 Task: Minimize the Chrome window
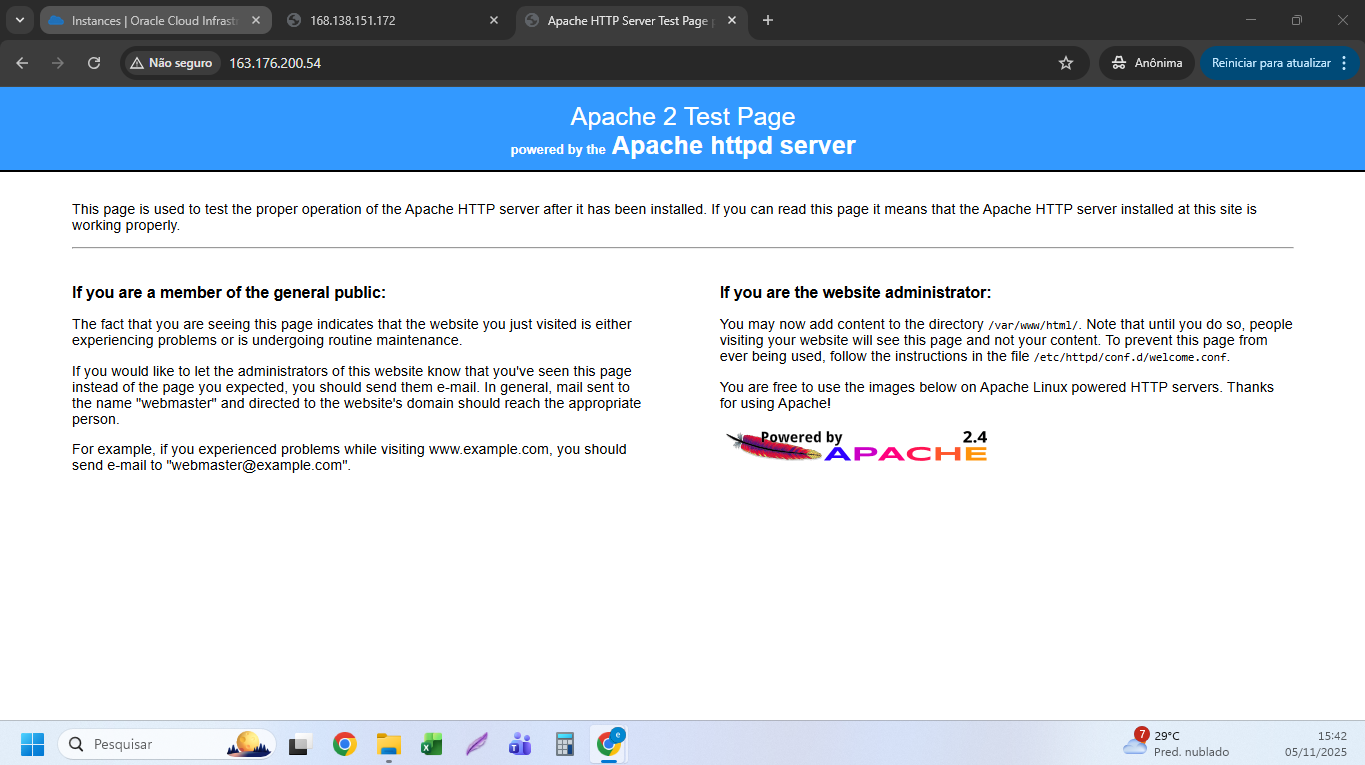click(x=1251, y=20)
